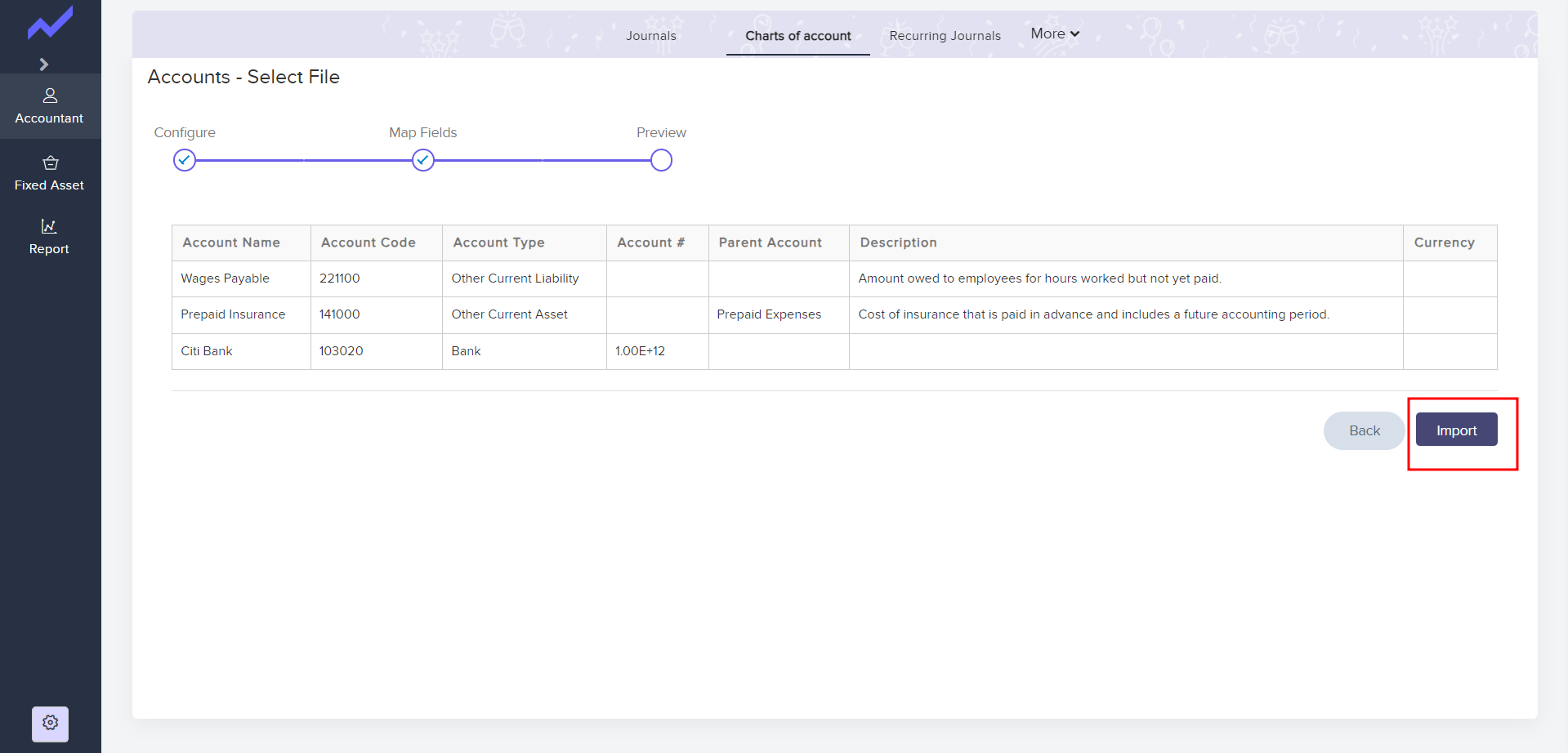Open the Report module

[x=50, y=237]
